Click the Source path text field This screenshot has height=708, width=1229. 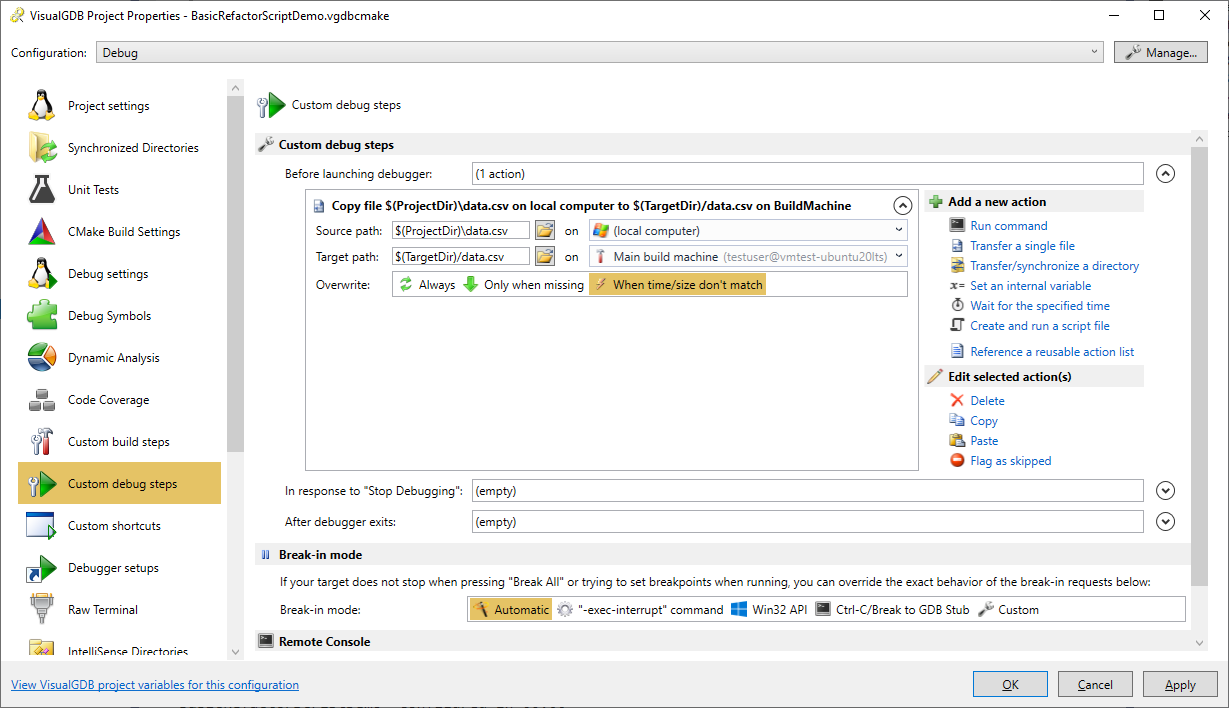pos(461,230)
